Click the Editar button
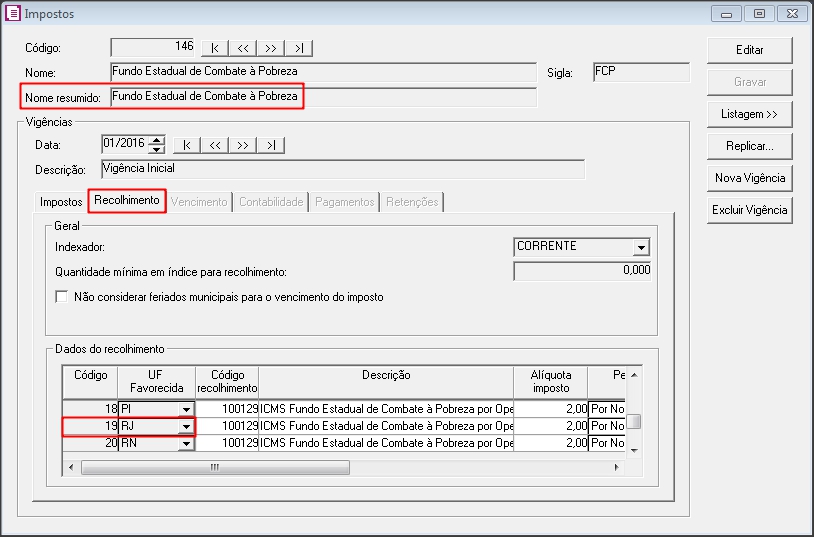Screen dimensions: 814x537 coord(749,50)
